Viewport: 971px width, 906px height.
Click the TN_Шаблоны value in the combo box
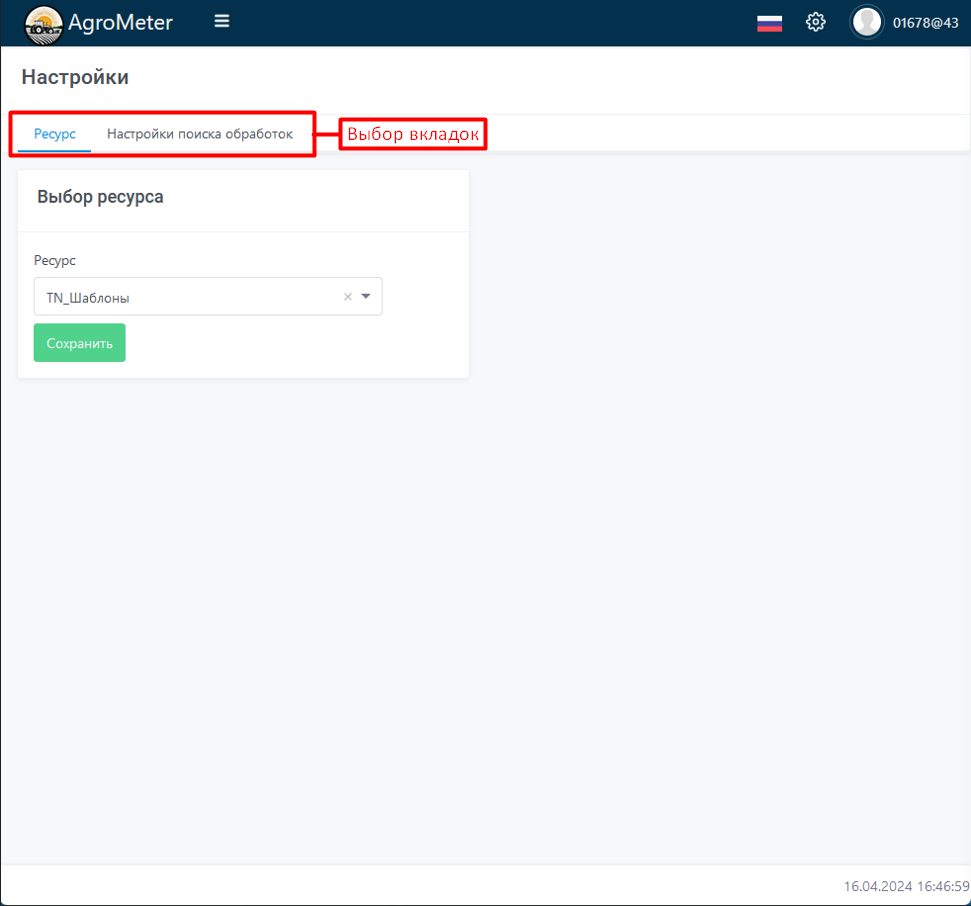pyautogui.click(x=88, y=298)
